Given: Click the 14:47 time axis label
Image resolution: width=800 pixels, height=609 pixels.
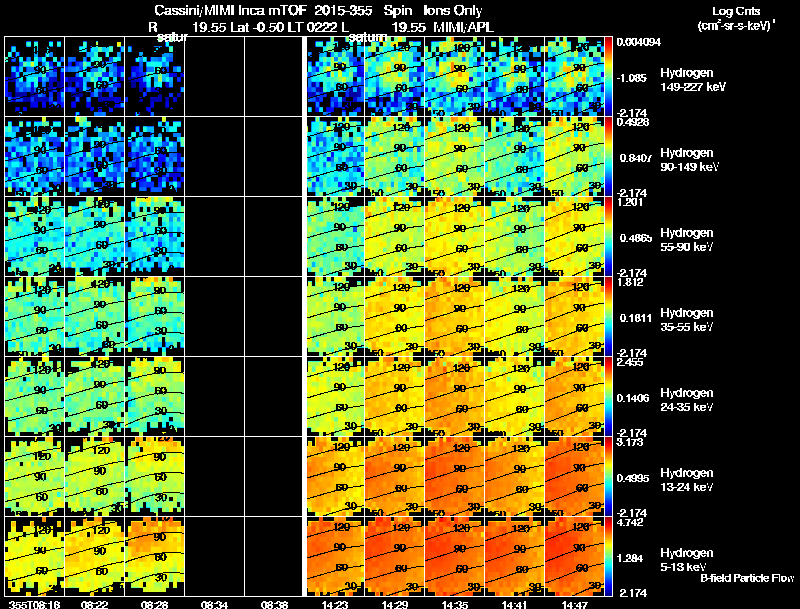Looking at the screenshot, I should (x=574, y=604).
